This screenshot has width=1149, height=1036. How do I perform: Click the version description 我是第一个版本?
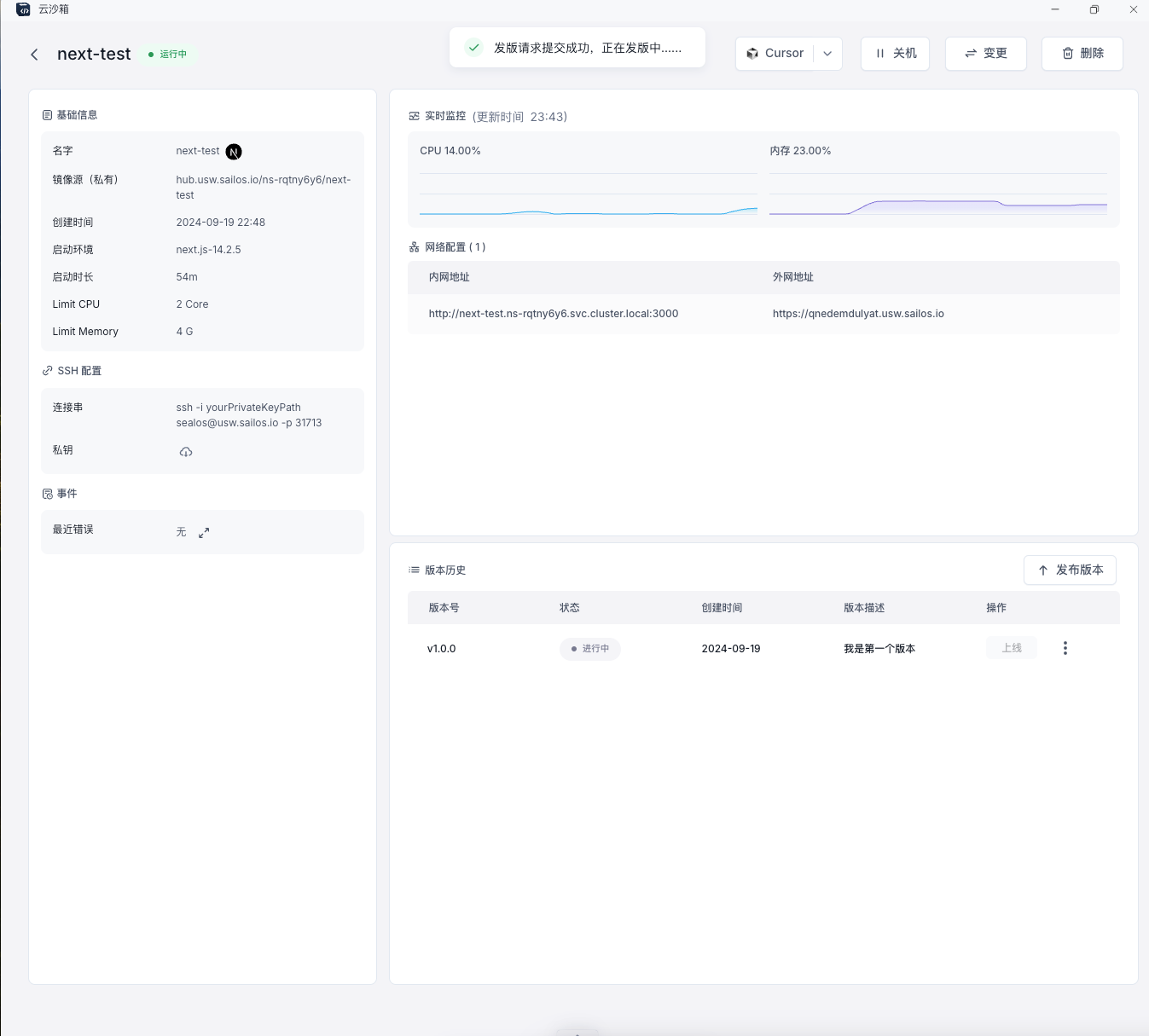pyautogui.click(x=879, y=649)
